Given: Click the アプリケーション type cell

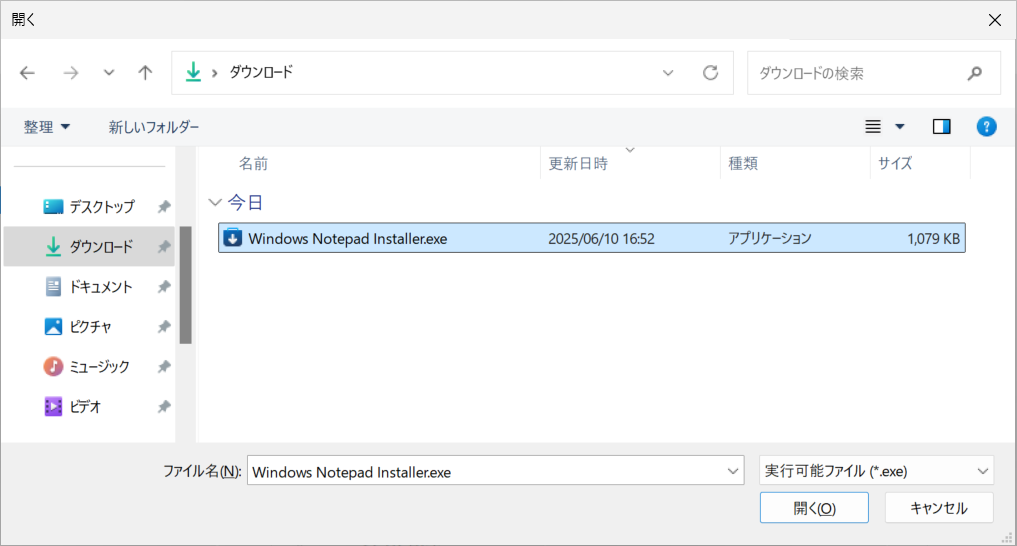Looking at the screenshot, I should 769,239.
